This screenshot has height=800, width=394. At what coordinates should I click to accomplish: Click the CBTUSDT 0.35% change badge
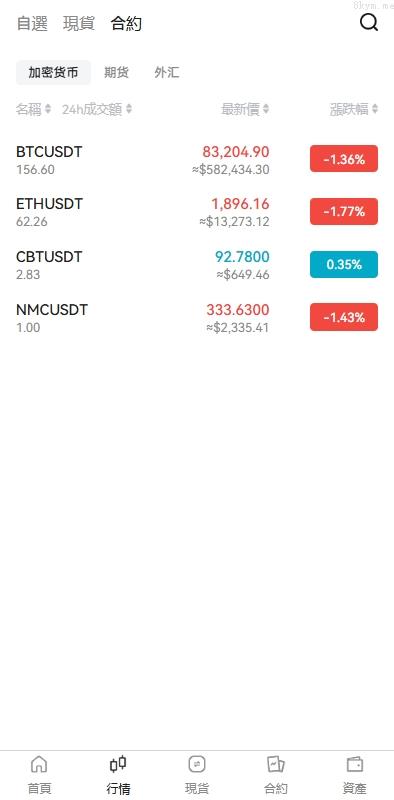[x=344, y=264]
